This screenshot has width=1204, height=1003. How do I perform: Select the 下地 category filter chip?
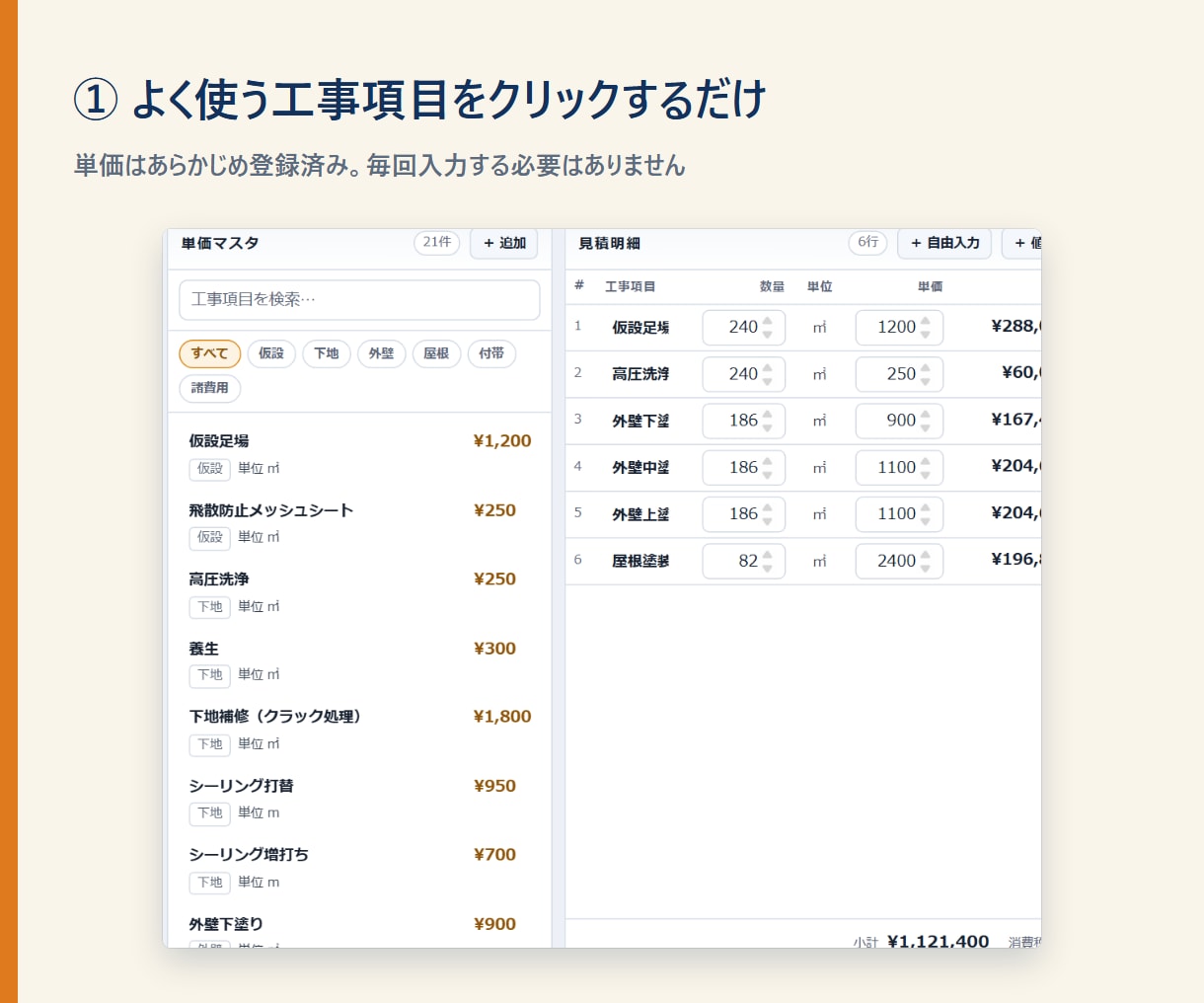[x=327, y=353]
